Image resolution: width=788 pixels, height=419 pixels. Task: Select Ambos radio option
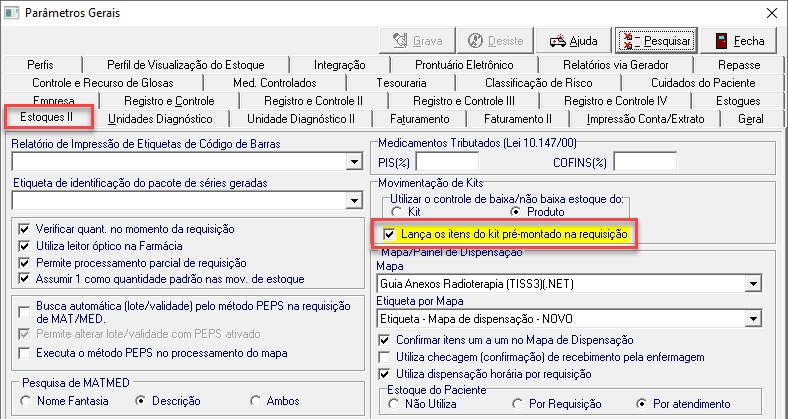[256, 401]
